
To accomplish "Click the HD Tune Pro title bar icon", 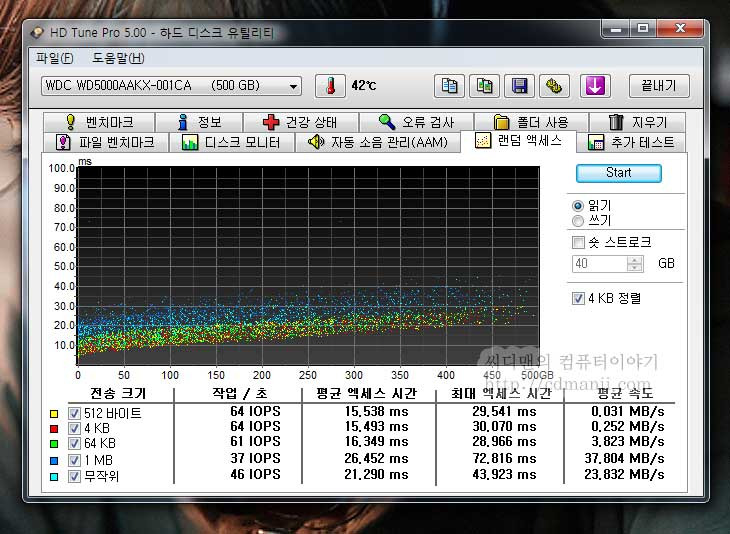I will (x=37, y=33).
